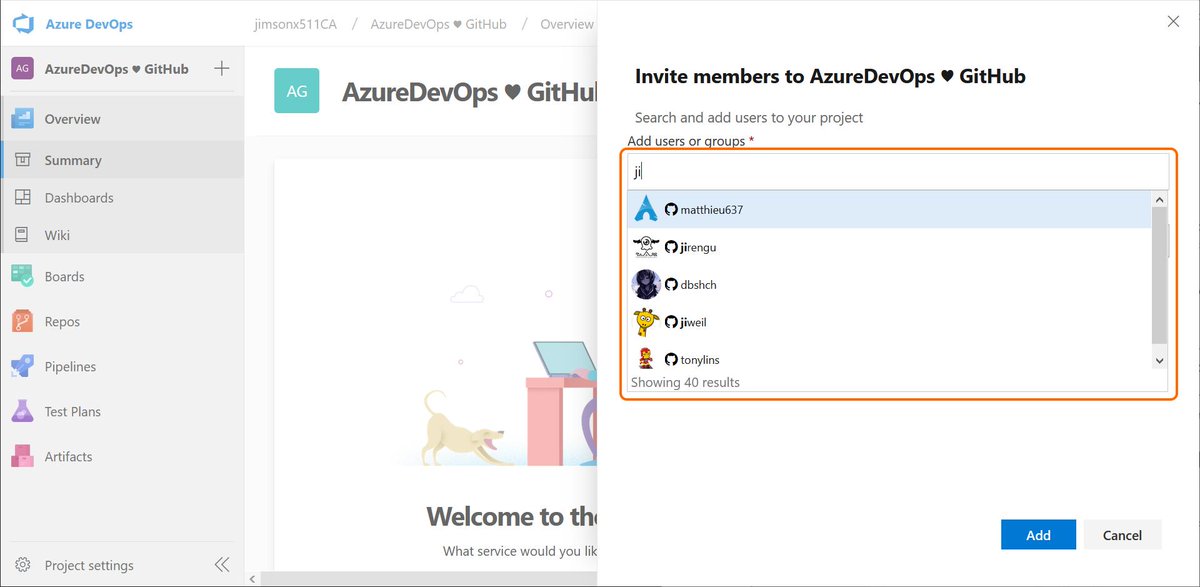The image size is (1200, 587).
Task: Choose the jirengu username result
Action: [x=698, y=247]
